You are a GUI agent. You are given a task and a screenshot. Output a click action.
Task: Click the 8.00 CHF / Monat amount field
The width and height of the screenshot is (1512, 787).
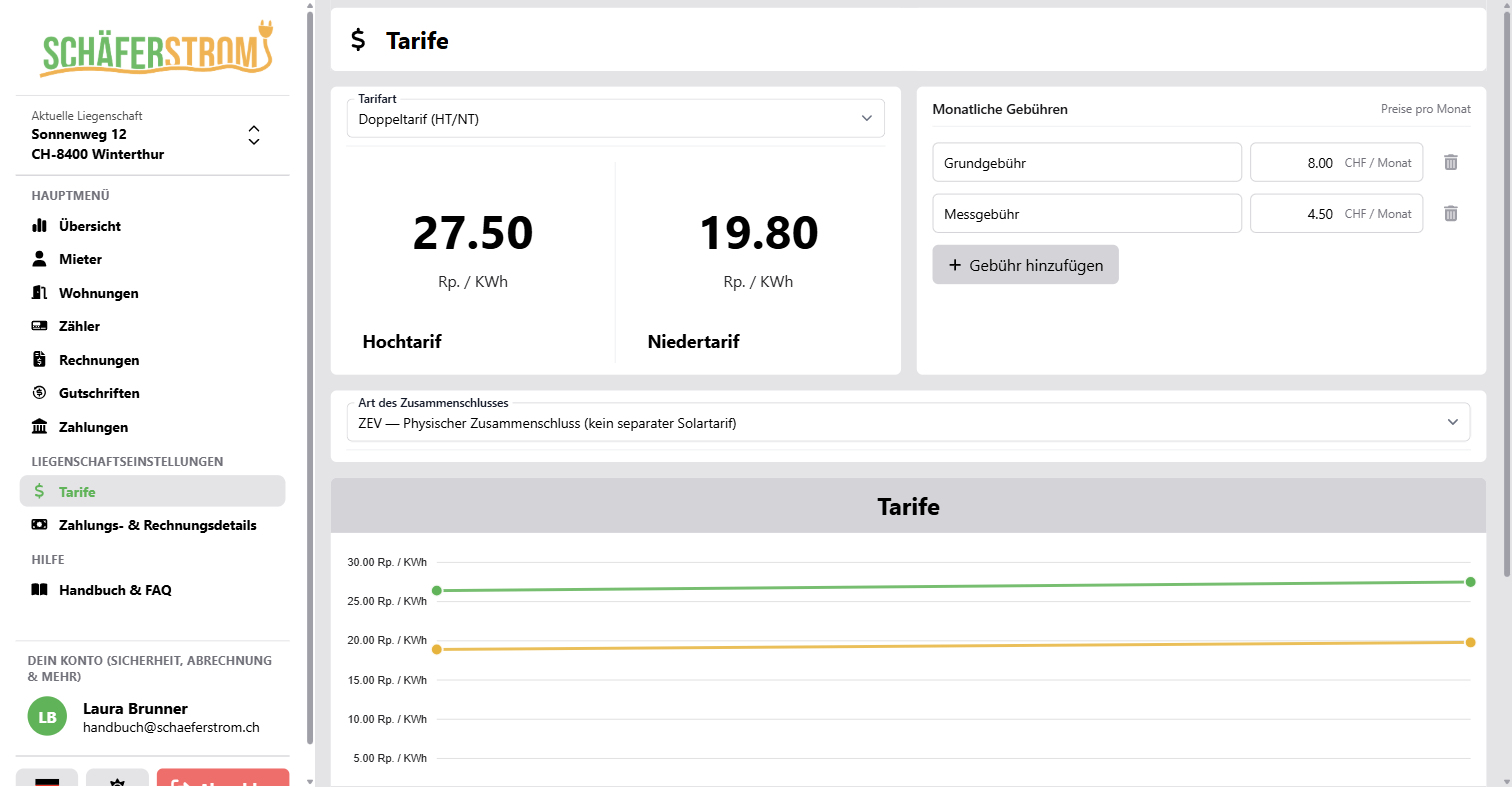tap(1337, 162)
